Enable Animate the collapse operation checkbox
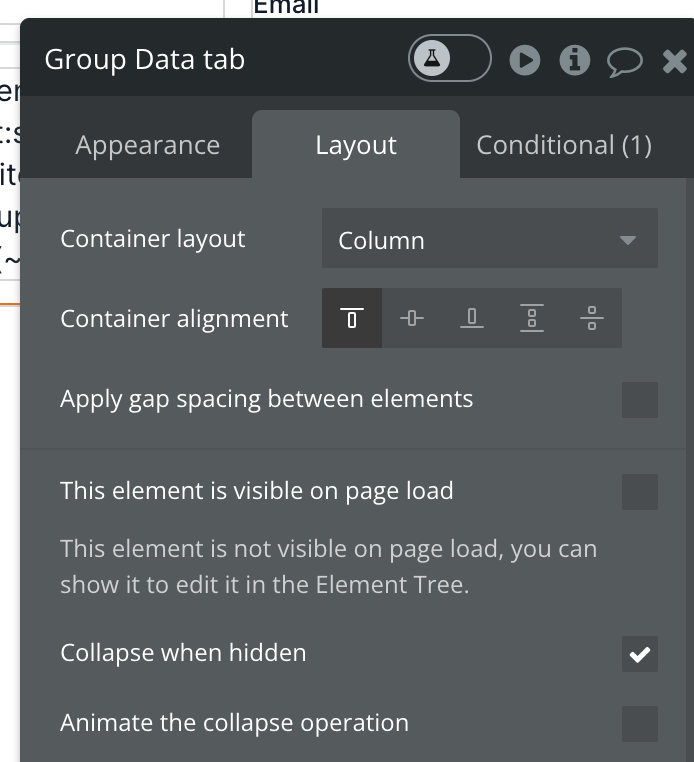The image size is (694, 762). tap(640, 724)
